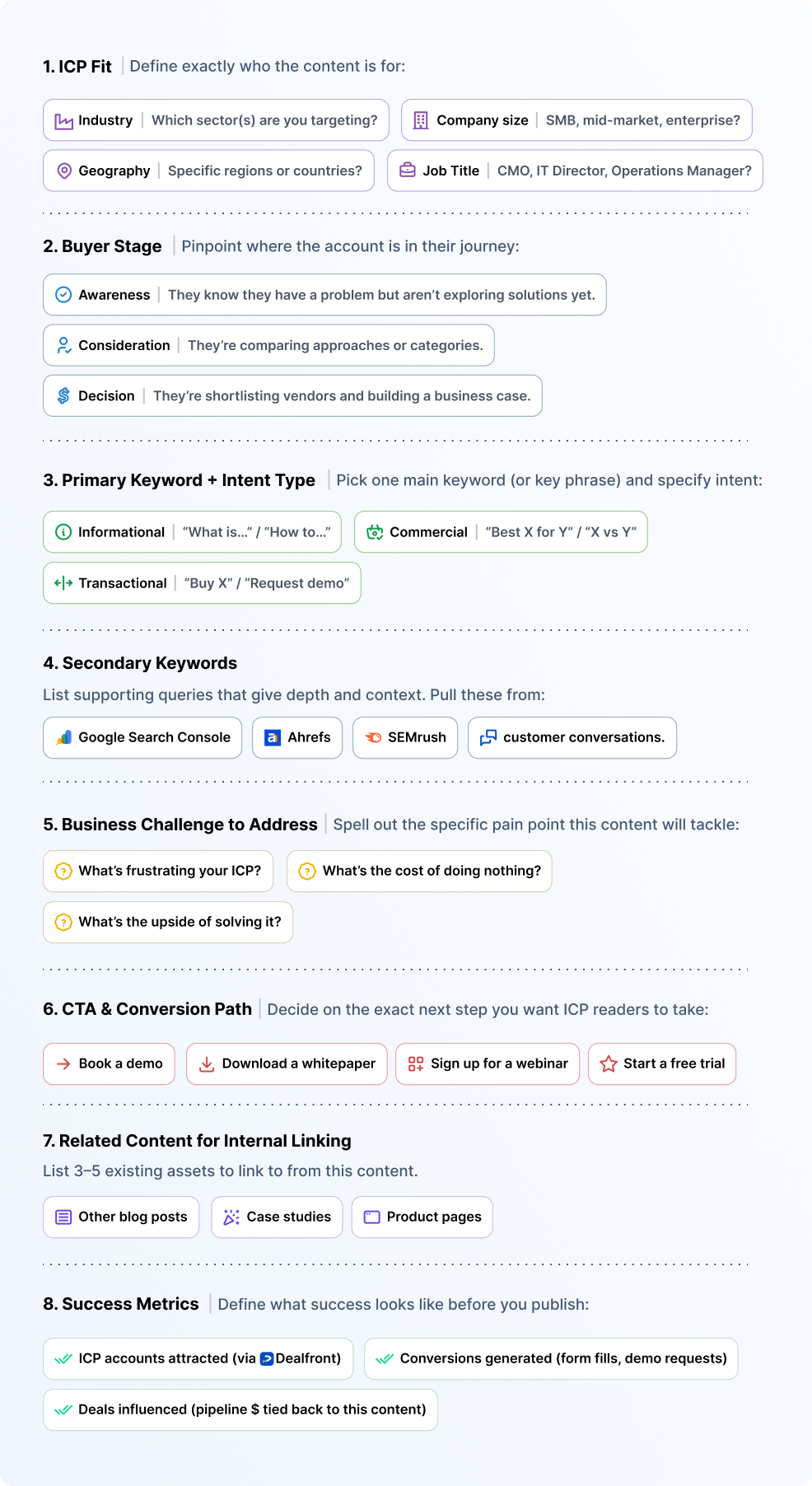Choose the Commercial intent chip

(x=501, y=532)
